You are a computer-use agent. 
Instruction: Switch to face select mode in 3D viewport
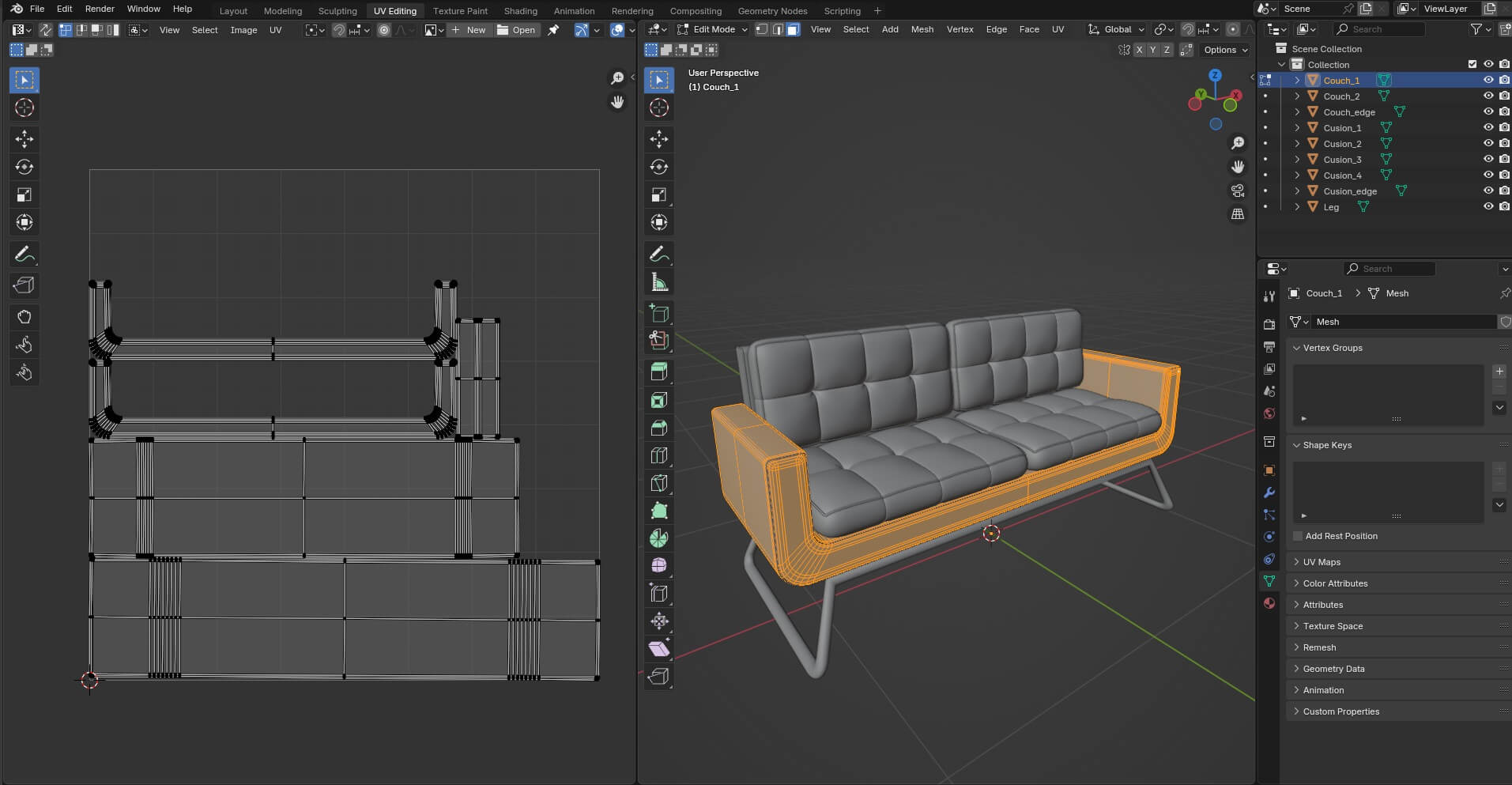(x=794, y=29)
